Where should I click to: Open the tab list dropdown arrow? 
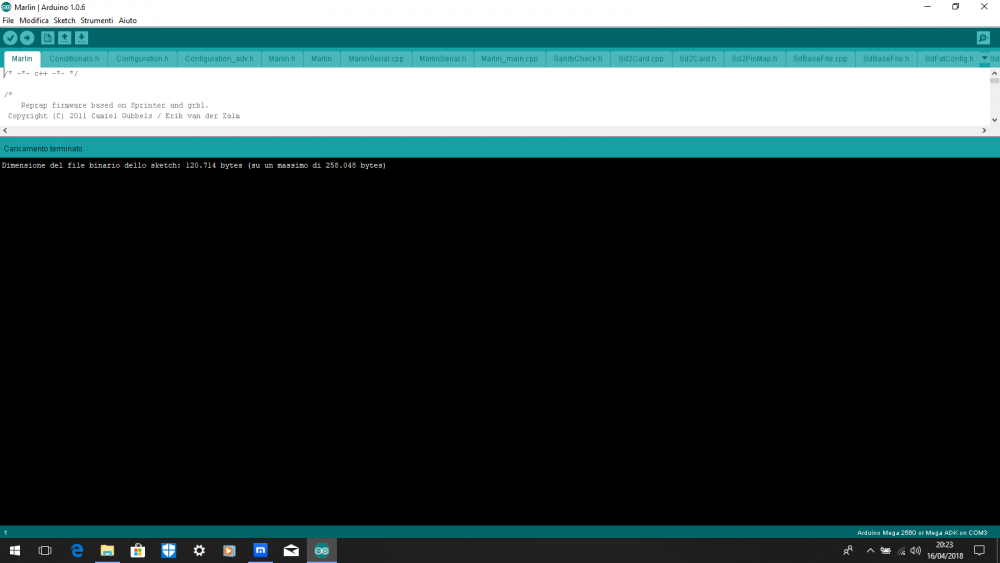point(984,58)
